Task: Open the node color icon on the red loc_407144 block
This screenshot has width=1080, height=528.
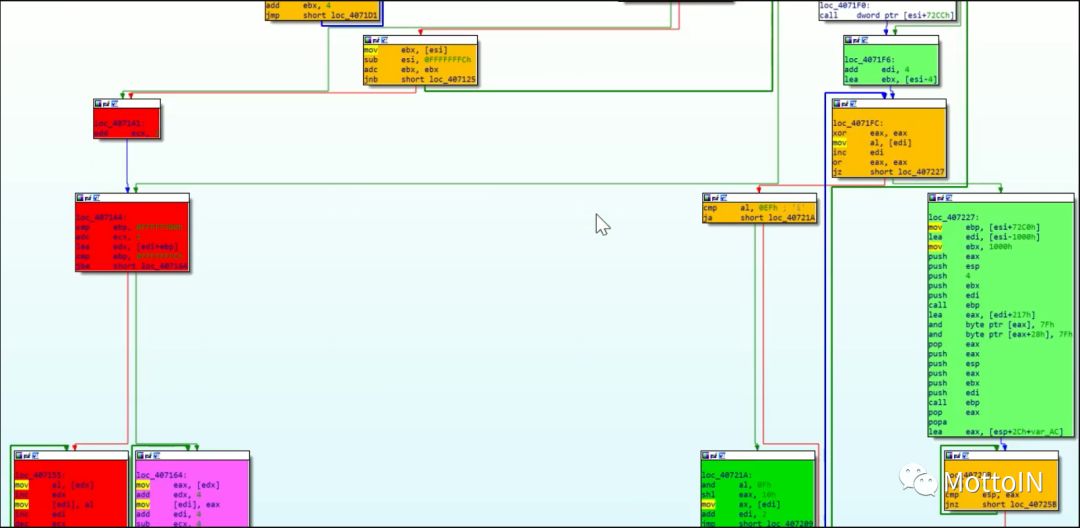Action: click(x=80, y=198)
